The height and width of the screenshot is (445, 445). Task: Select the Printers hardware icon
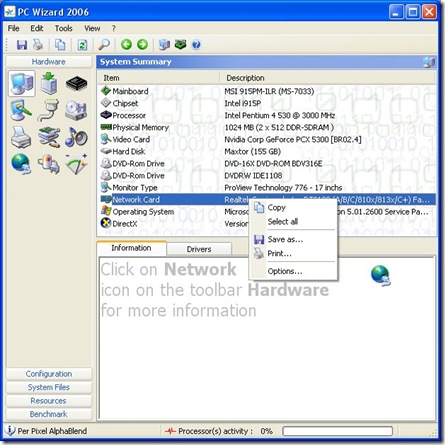[21, 137]
